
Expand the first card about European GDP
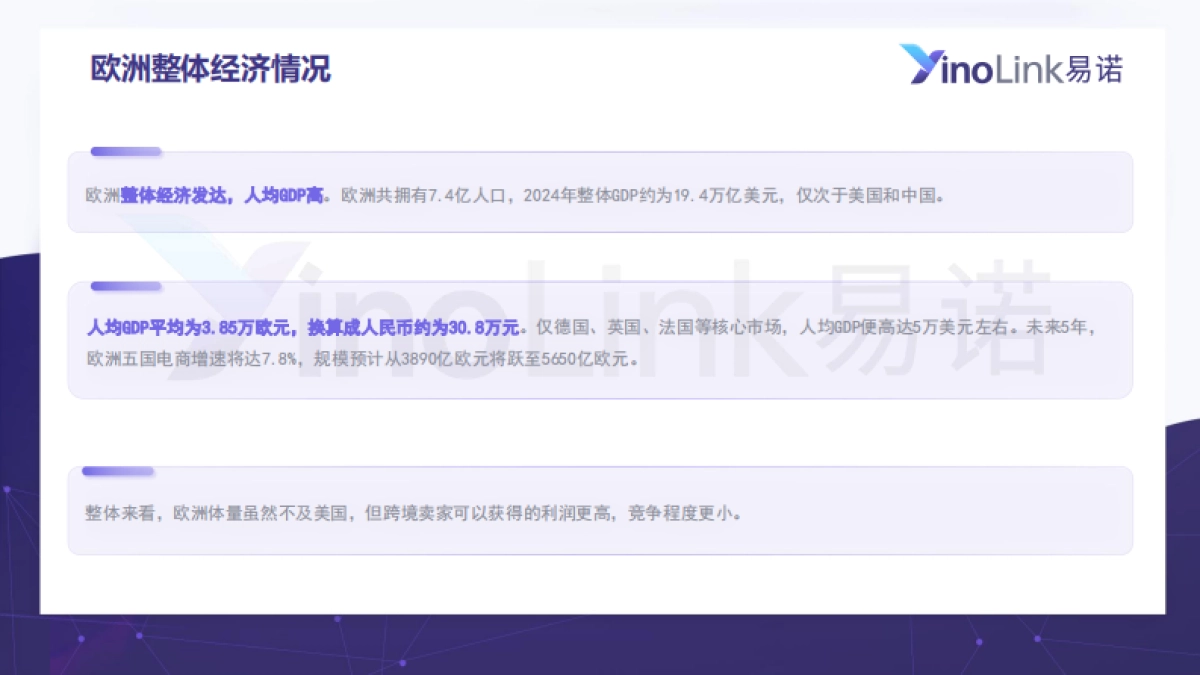pyautogui.click(x=600, y=192)
